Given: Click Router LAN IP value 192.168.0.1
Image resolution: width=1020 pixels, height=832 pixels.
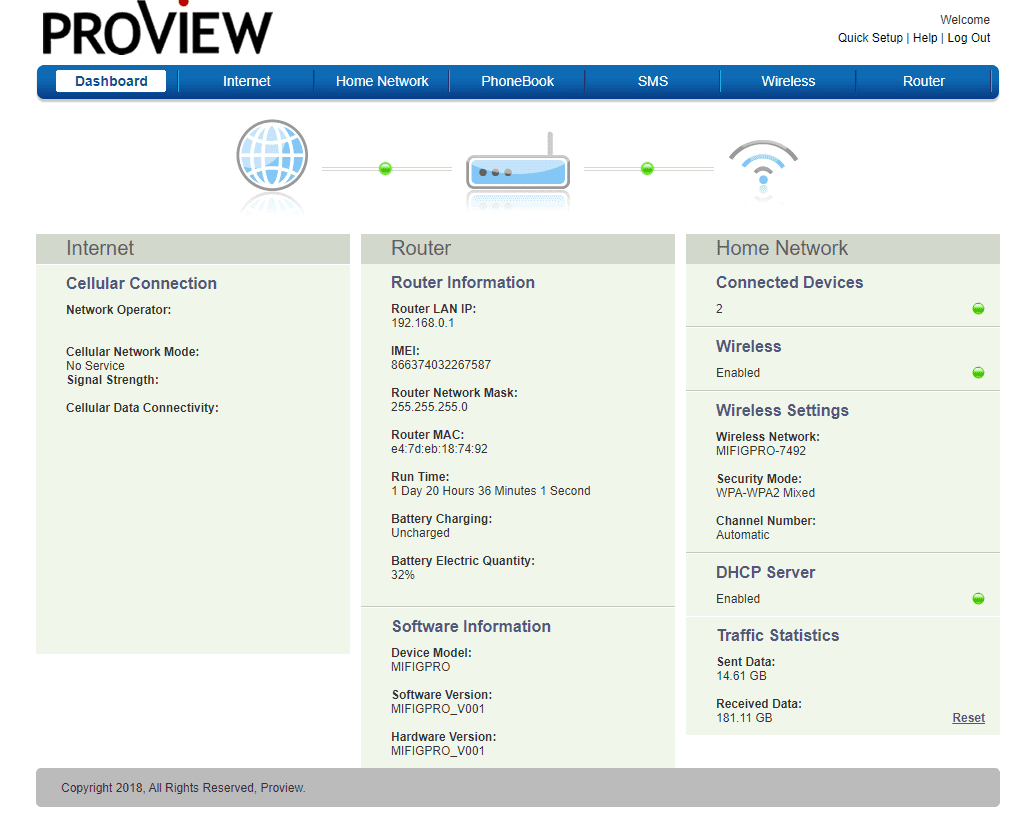Looking at the screenshot, I should 423,323.
